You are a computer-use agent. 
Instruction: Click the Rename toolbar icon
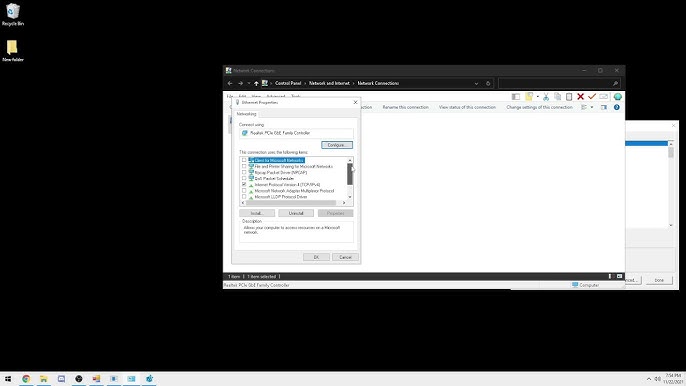(604, 97)
